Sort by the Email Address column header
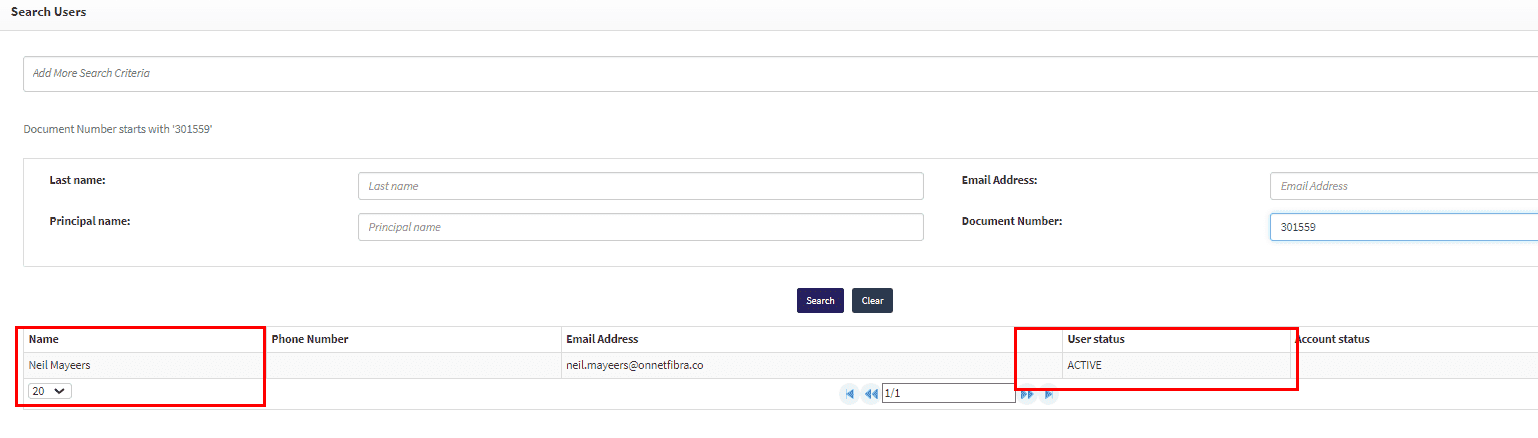The height and width of the screenshot is (438, 1538). tap(602, 339)
